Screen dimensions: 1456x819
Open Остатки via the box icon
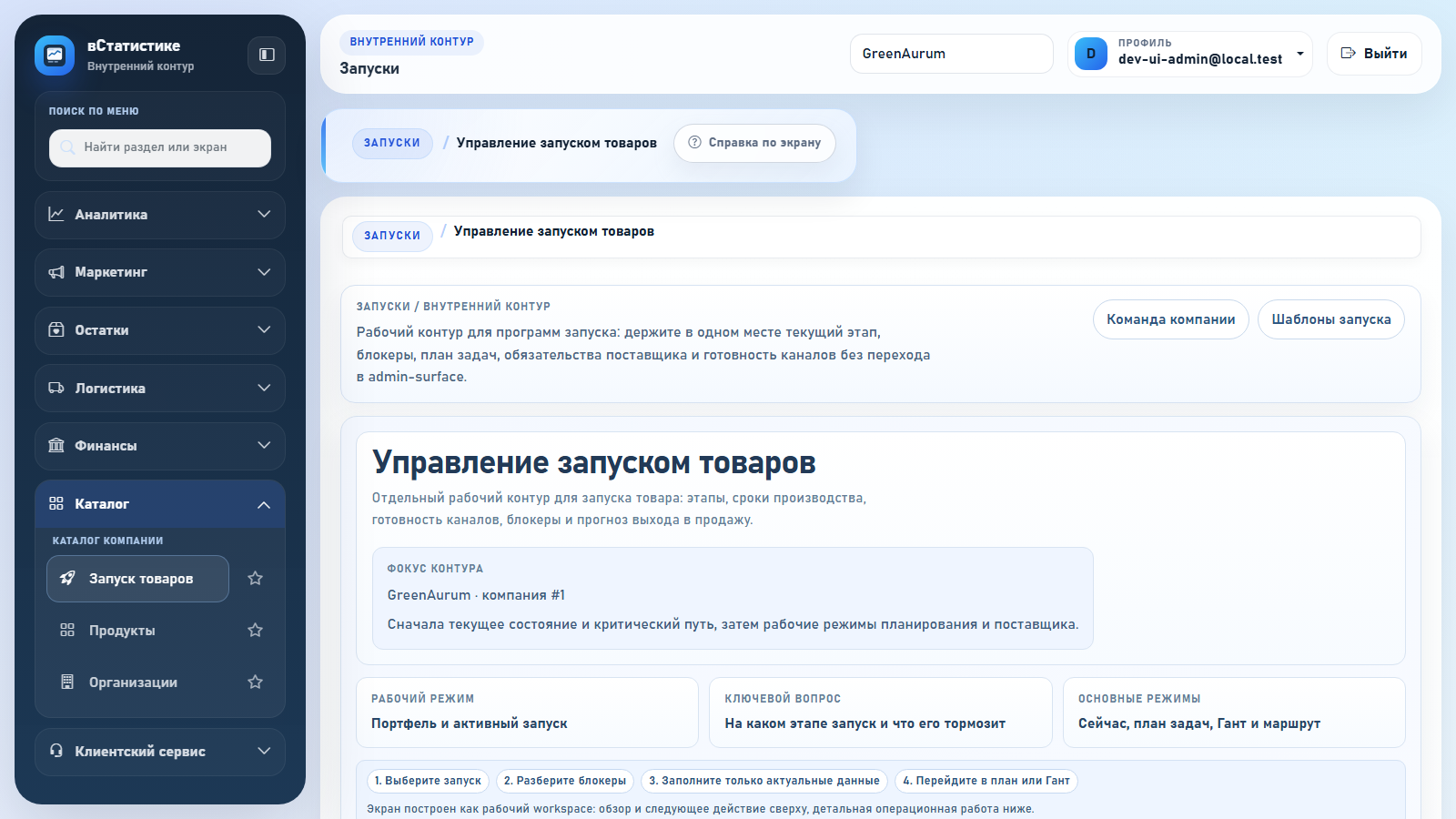[56, 330]
